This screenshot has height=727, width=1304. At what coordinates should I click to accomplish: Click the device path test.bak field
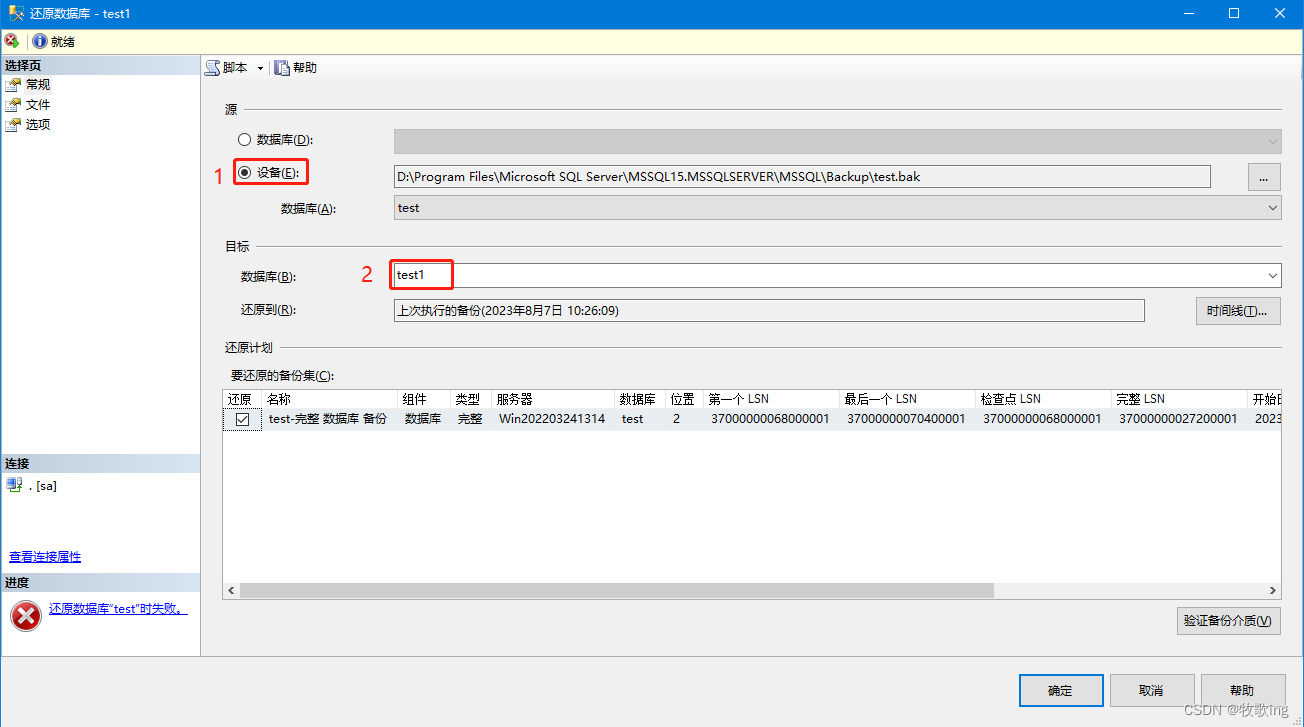pos(802,177)
